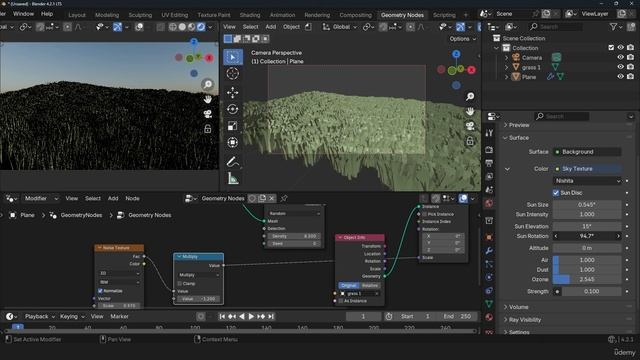Hide the grass 1 object in viewport
Viewport: 640px width, 360px height.
click(x=620, y=67)
